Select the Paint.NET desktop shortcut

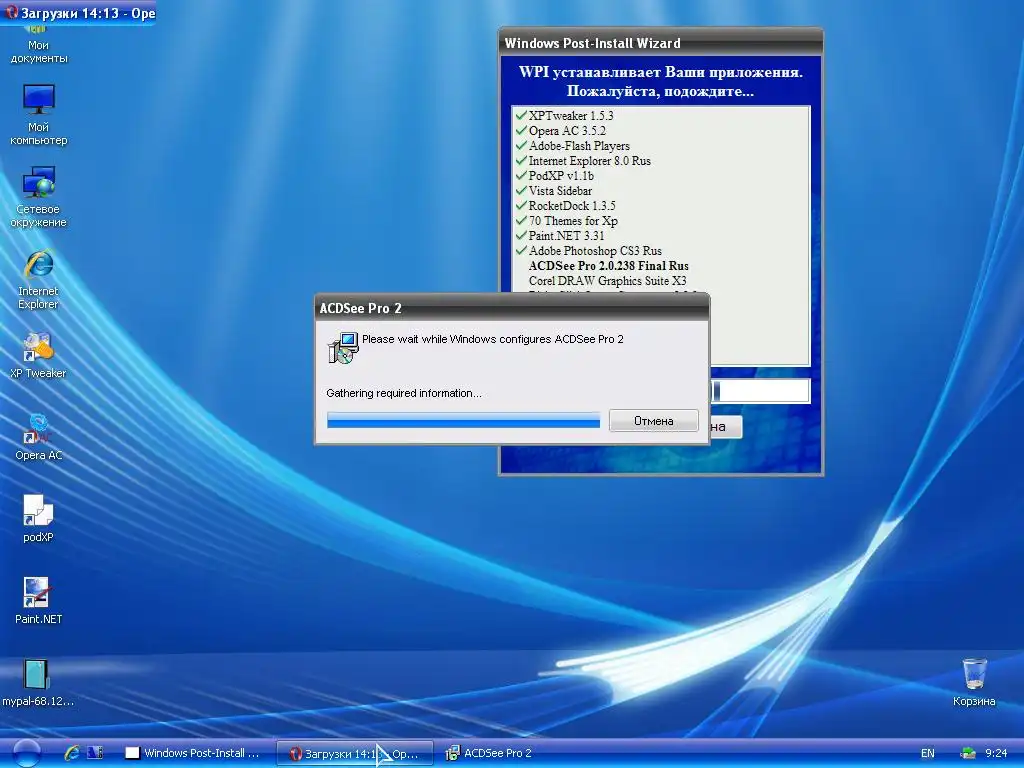tap(38, 601)
